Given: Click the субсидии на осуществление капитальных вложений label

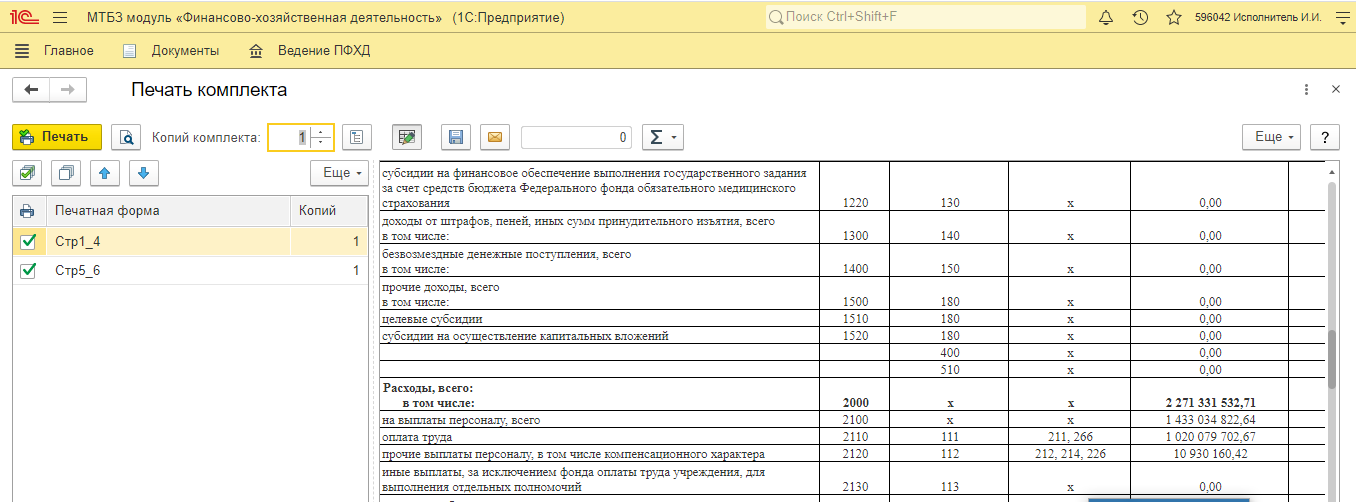Looking at the screenshot, I should [x=525, y=336].
